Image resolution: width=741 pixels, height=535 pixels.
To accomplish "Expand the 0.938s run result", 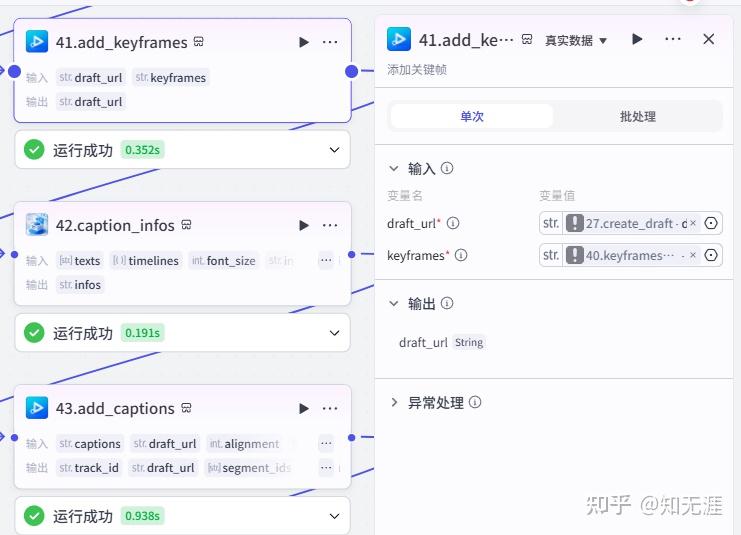I will (x=334, y=516).
